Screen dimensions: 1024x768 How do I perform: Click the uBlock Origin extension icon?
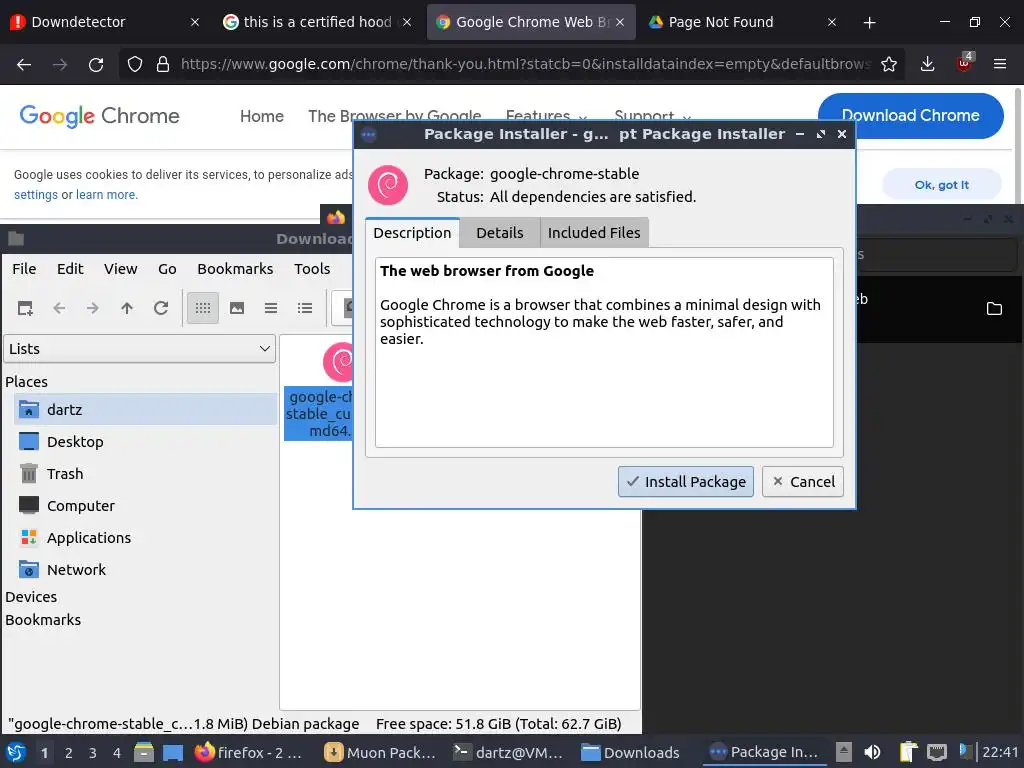[964, 64]
